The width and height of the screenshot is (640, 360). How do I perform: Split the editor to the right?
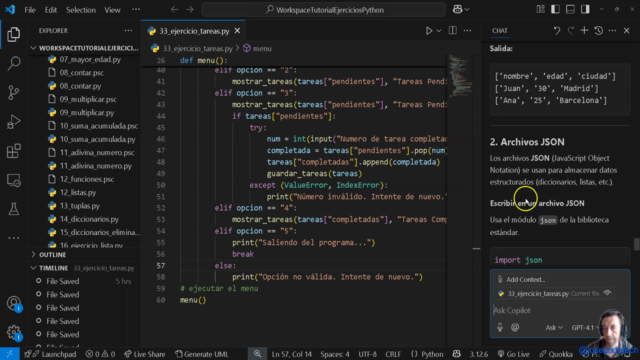coord(453,31)
